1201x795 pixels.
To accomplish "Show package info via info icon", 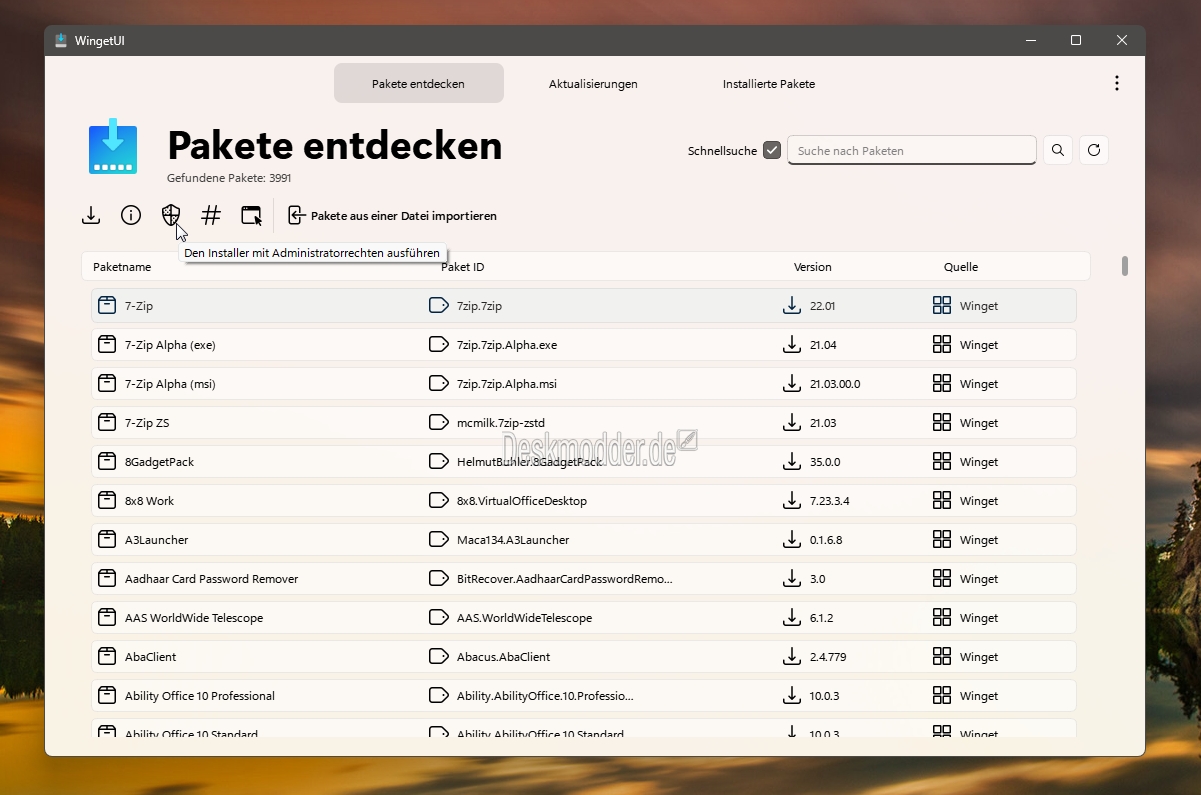I will 131,215.
